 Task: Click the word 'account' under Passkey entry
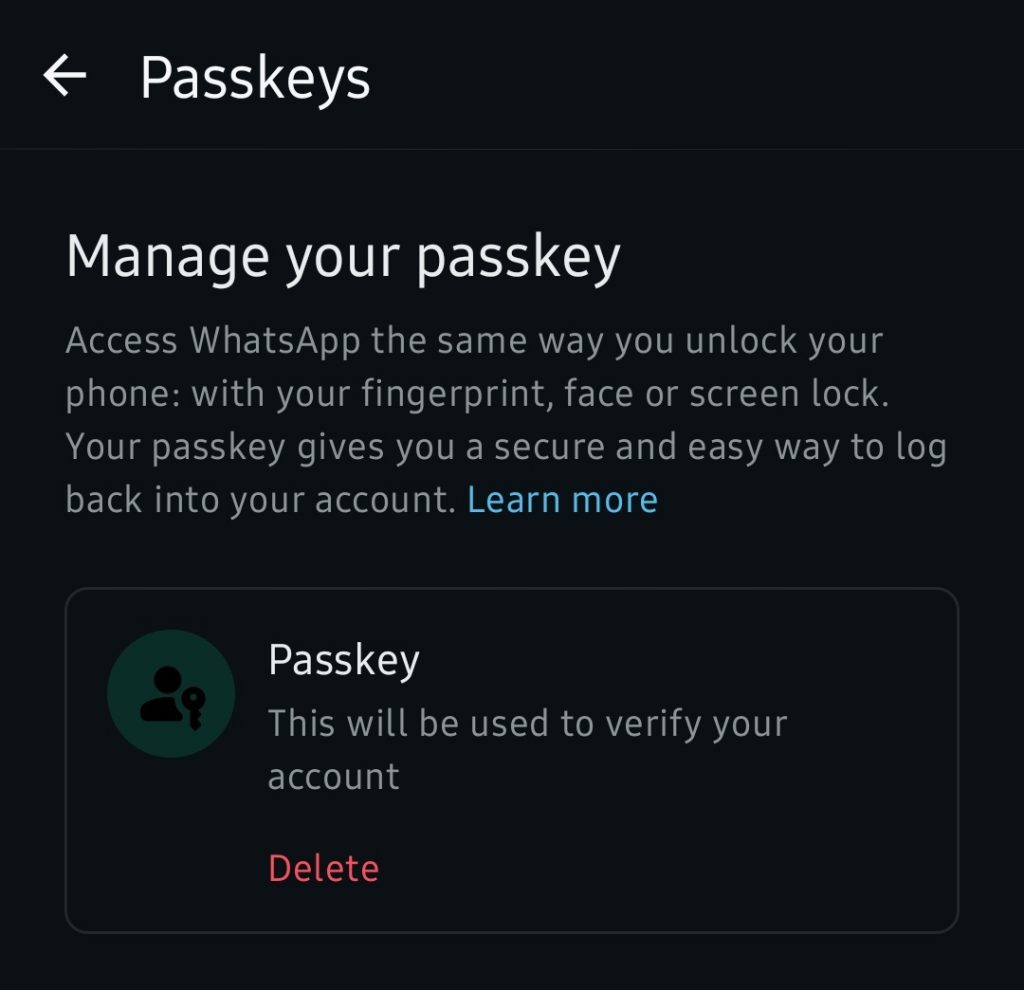click(x=333, y=777)
